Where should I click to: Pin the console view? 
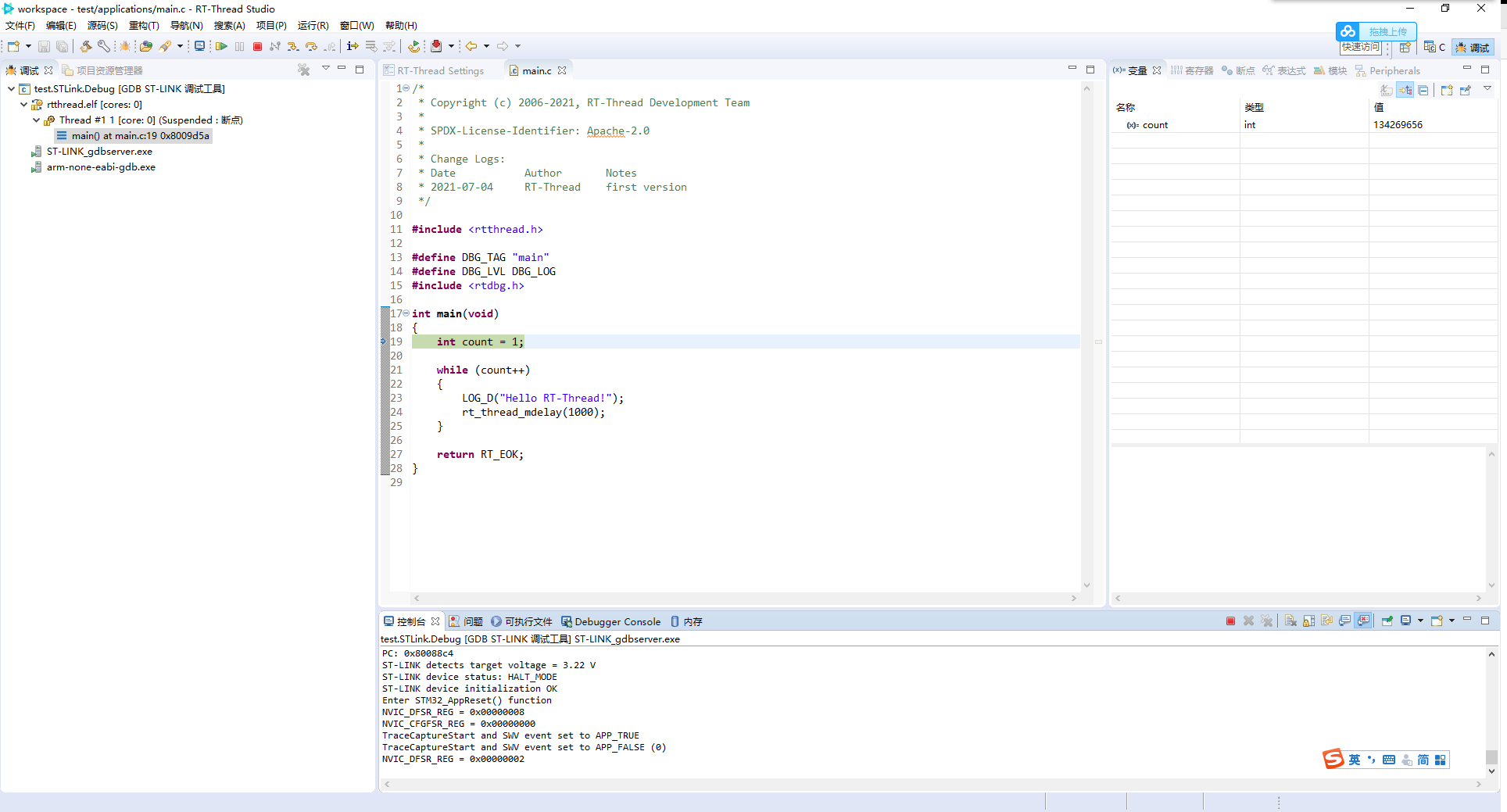(1387, 621)
